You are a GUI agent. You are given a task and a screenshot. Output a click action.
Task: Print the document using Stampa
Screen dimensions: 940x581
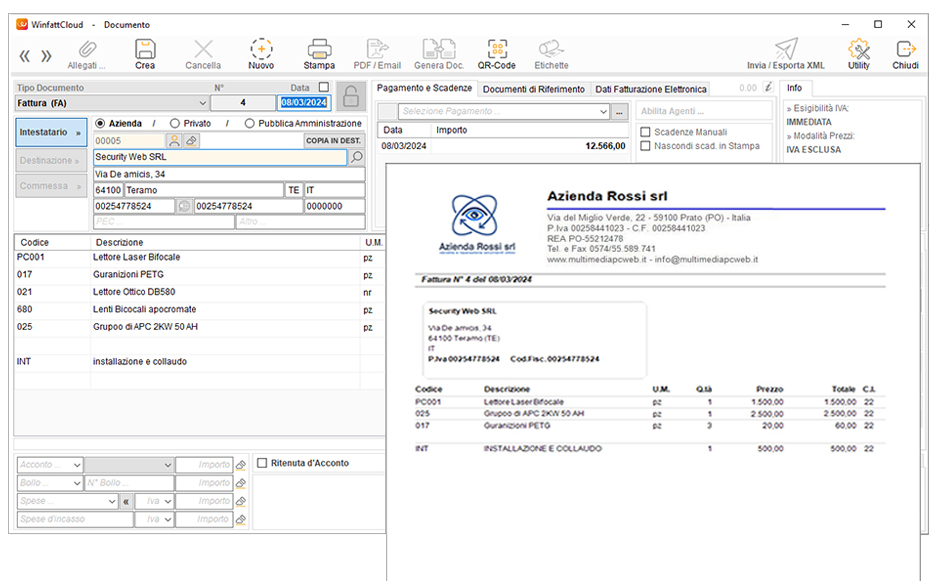(x=319, y=55)
